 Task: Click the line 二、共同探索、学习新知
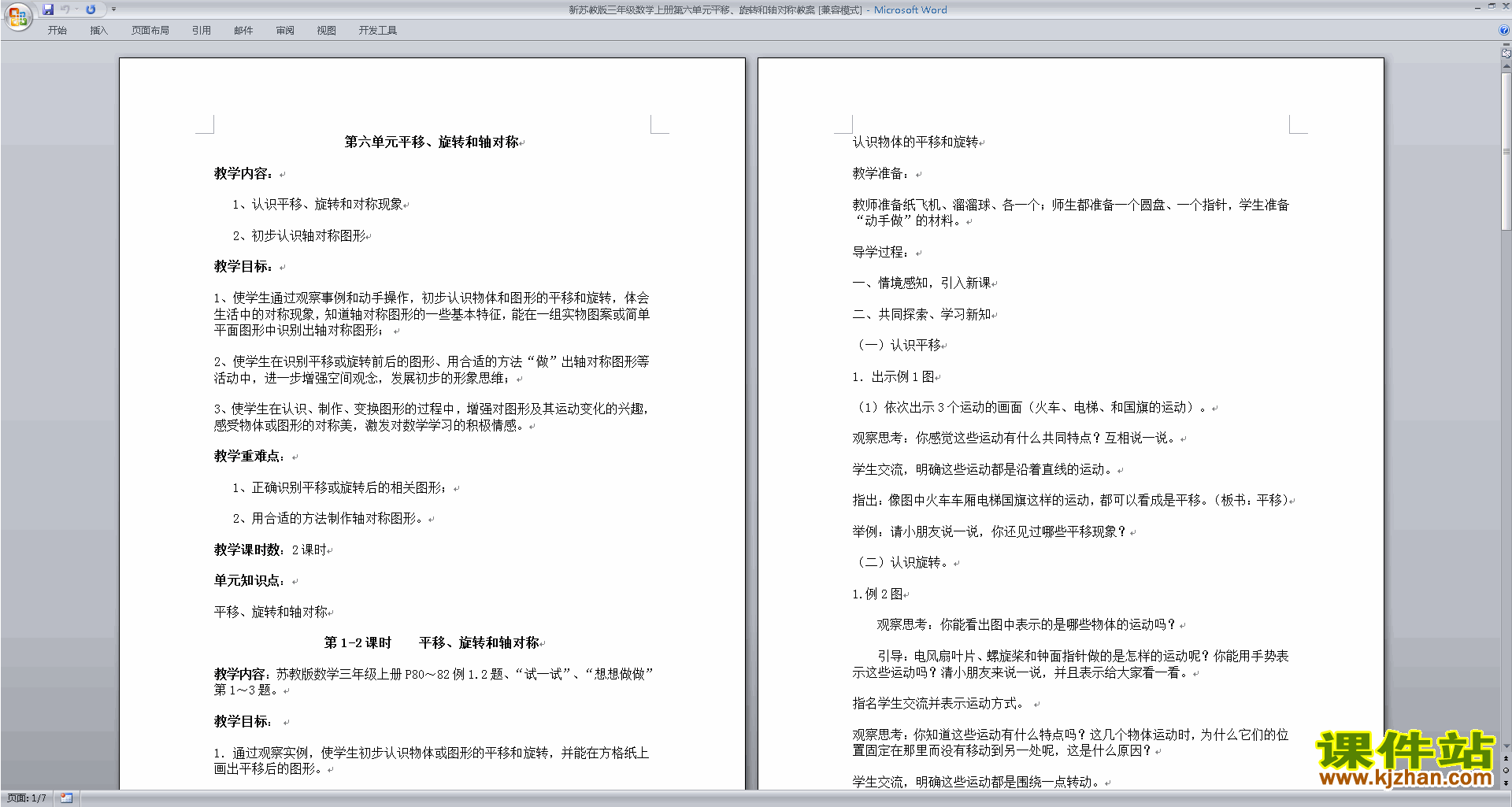[922, 314]
